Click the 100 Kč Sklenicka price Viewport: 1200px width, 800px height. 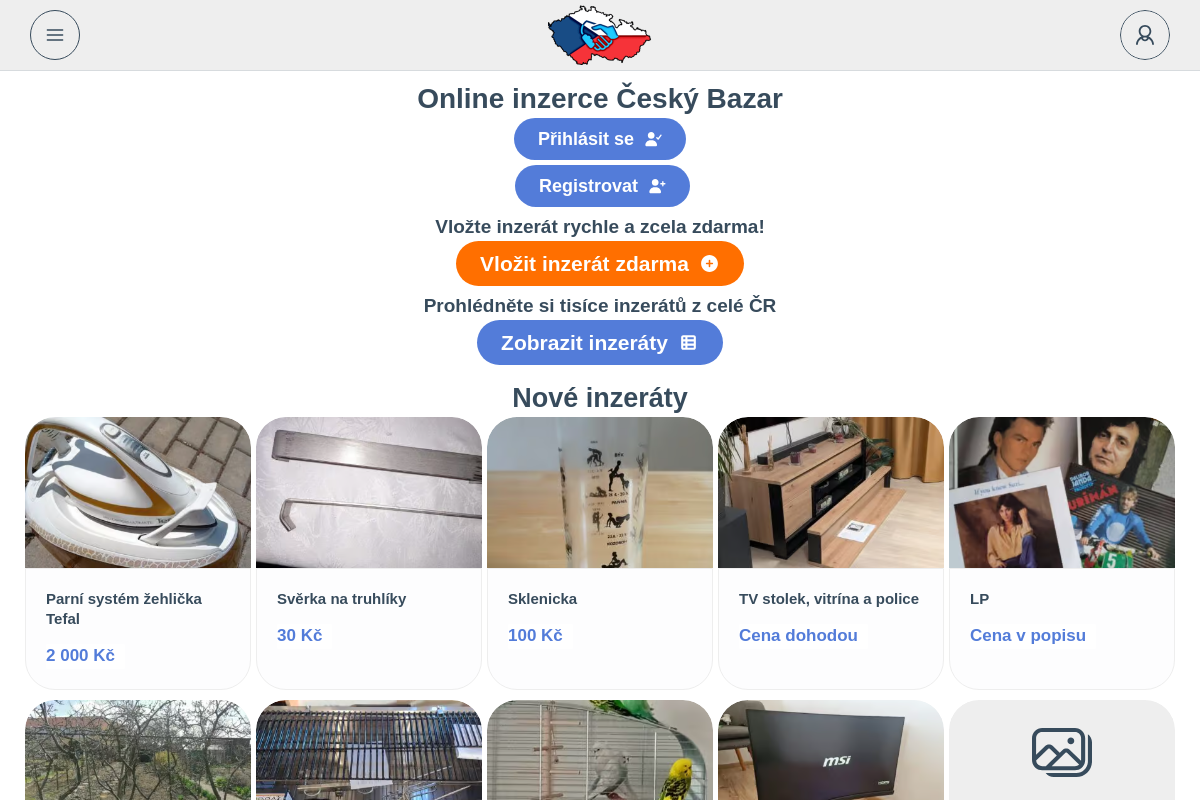[x=535, y=636]
